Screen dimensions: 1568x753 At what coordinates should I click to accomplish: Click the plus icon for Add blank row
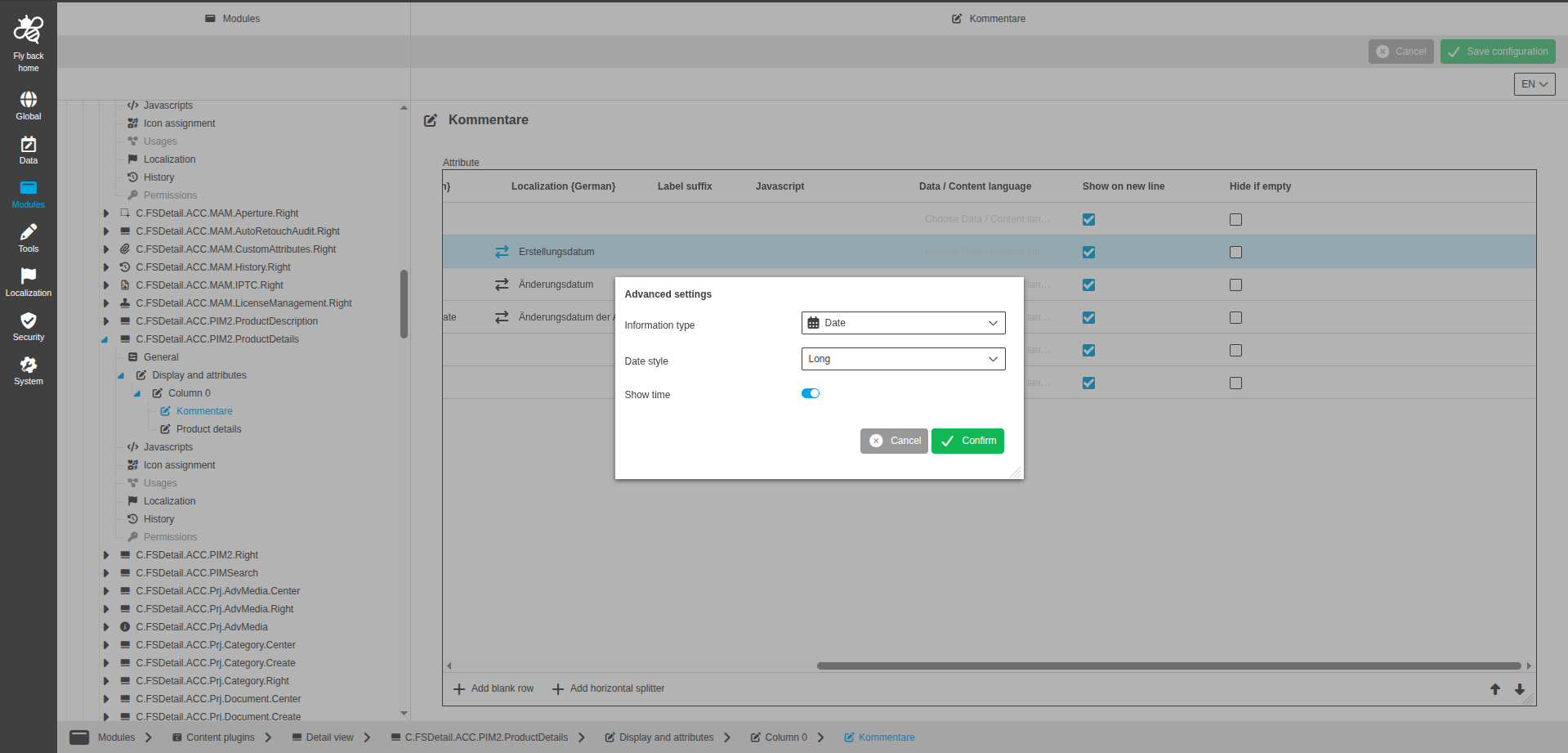459,689
